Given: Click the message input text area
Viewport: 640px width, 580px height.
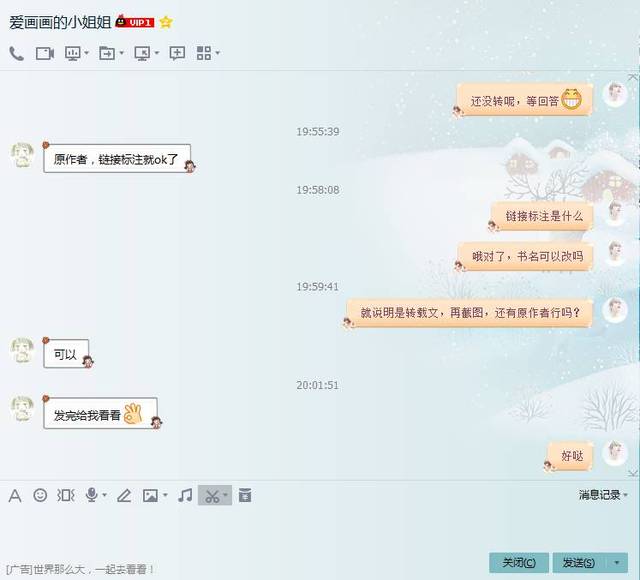Looking at the screenshot, I should (318, 529).
